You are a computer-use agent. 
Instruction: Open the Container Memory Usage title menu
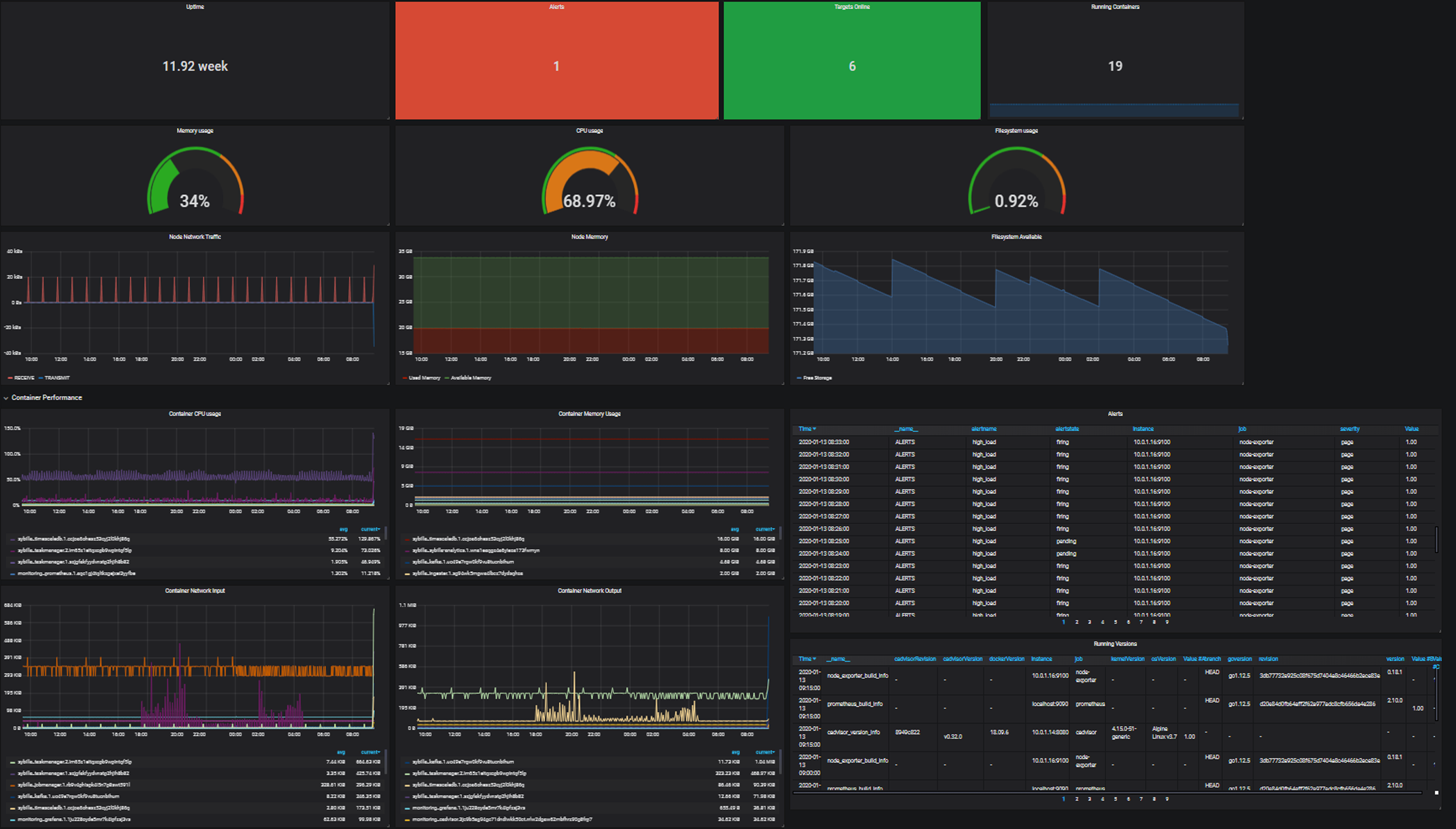[x=590, y=414]
